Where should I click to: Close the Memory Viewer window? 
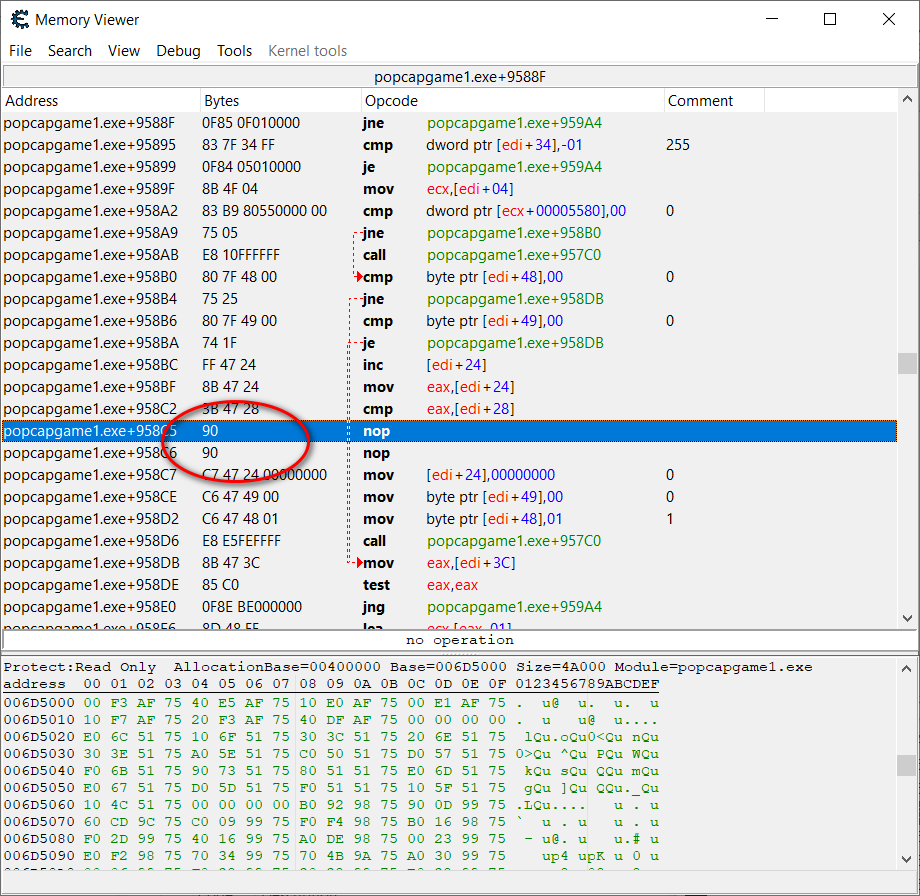[888, 19]
